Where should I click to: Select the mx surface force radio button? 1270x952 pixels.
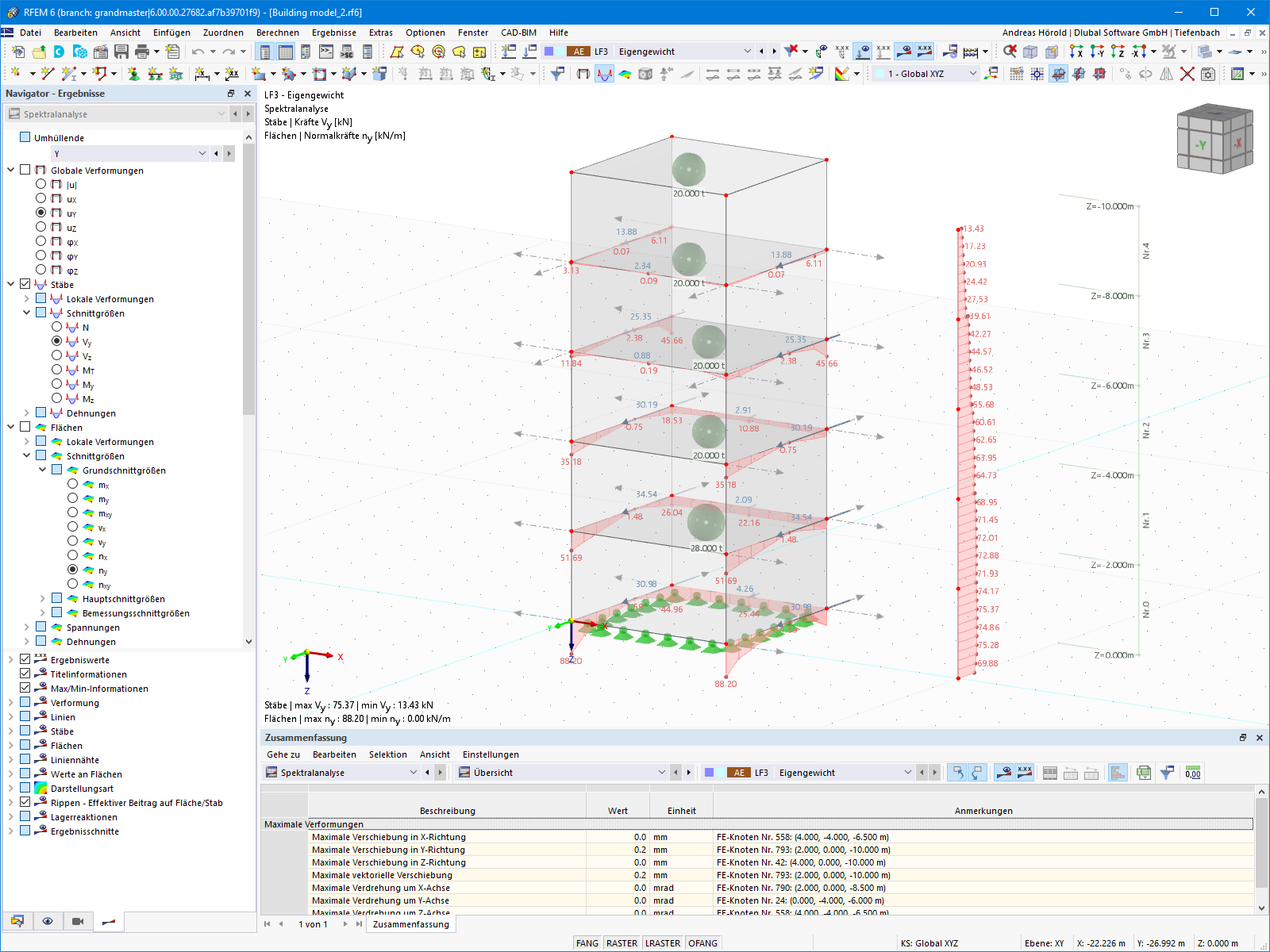(73, 484)
